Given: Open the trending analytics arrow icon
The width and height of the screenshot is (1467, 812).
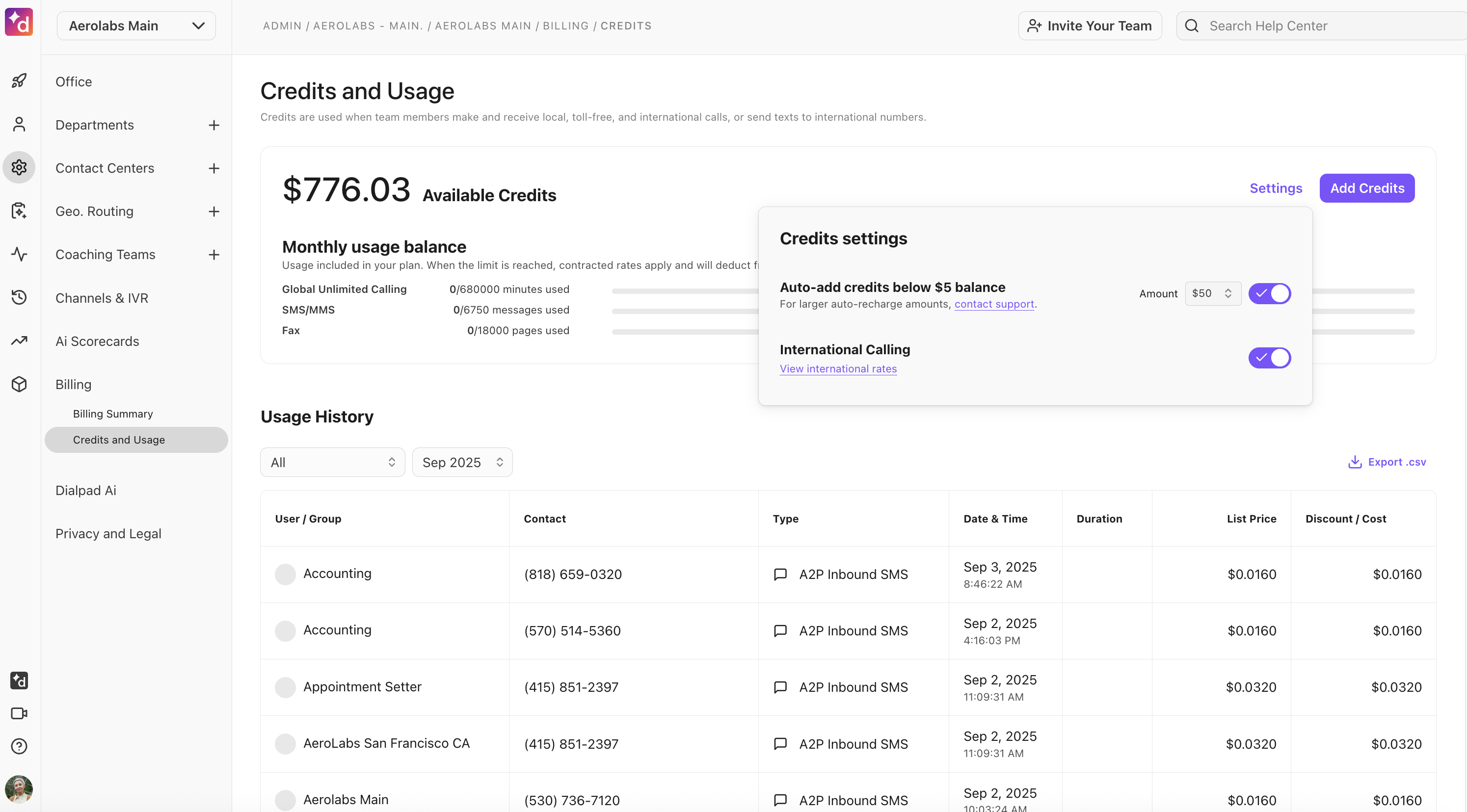Looking at the screenshot, I should [19, 341].
